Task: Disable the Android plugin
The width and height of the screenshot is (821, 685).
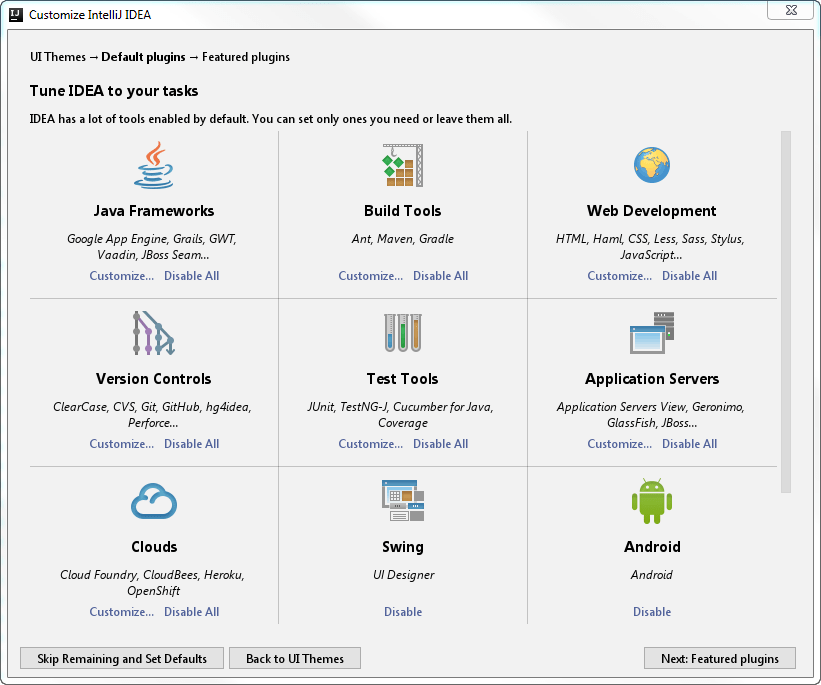Action: [x=652, y=612]
